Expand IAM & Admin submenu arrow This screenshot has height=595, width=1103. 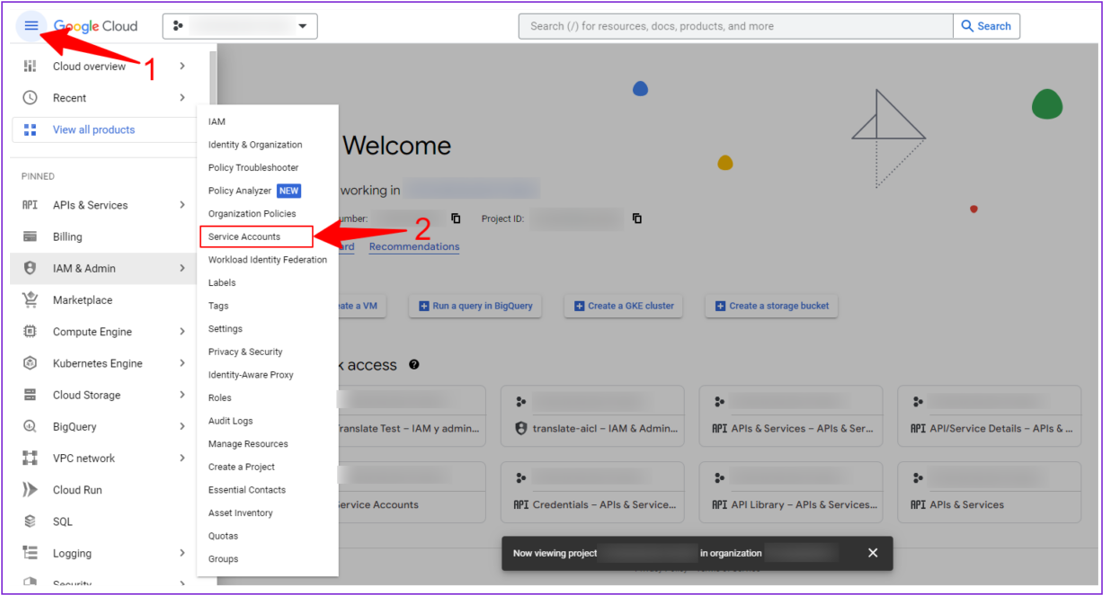(x=182, y=268)
